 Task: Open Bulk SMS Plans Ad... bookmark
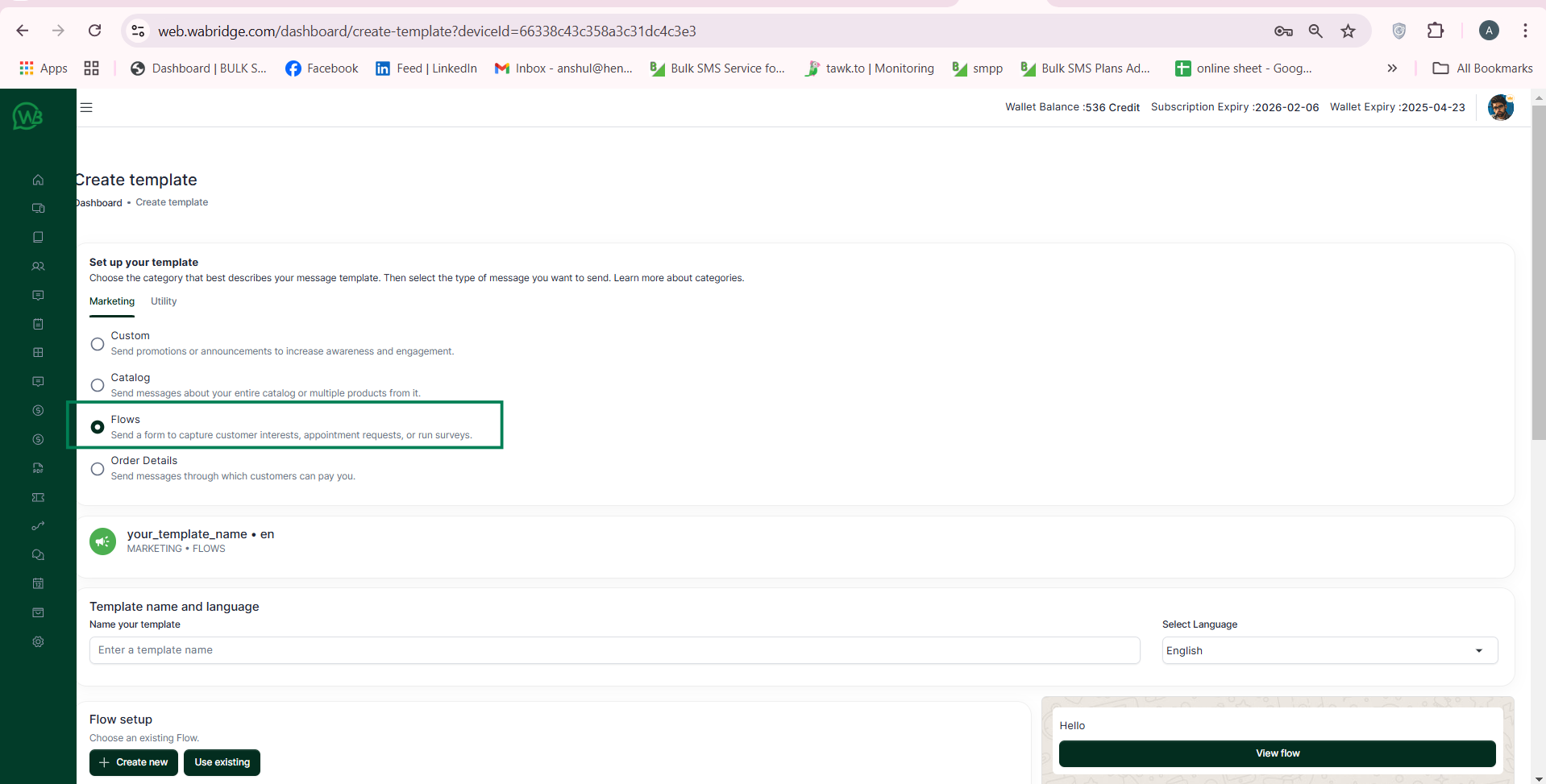pyautogui.click(x=1085, y=68)
